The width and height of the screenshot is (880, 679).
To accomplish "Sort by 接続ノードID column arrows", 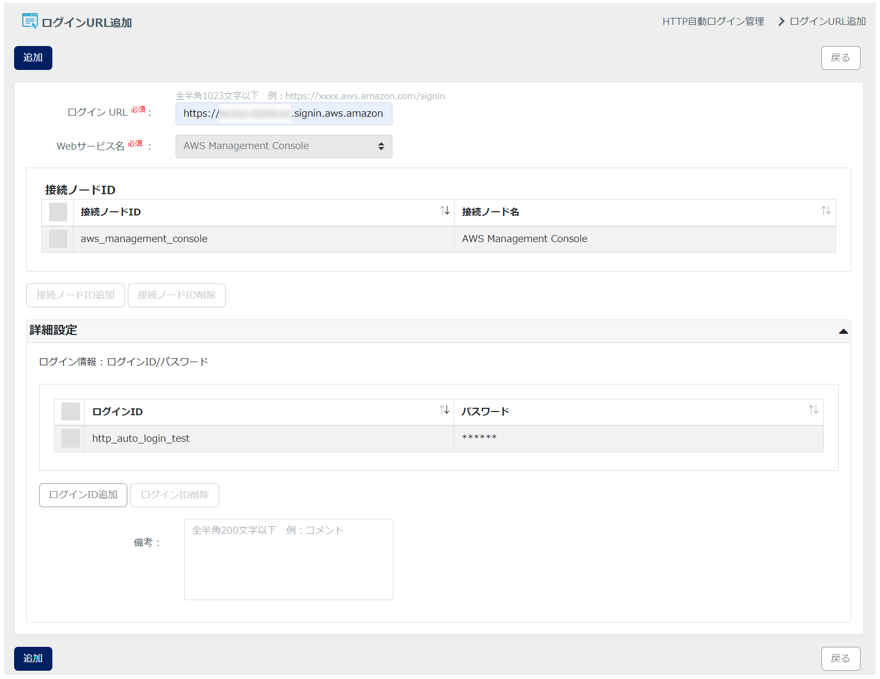I will [444, 210].
